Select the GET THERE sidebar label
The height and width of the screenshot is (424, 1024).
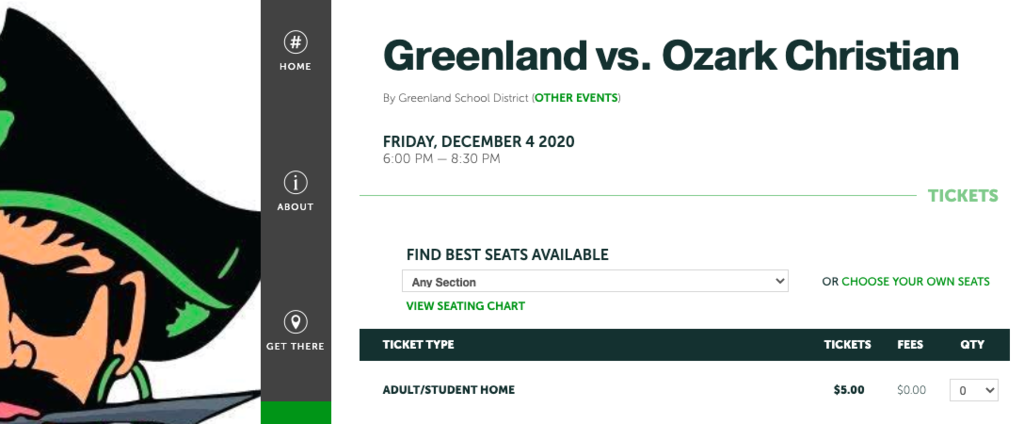295,347
